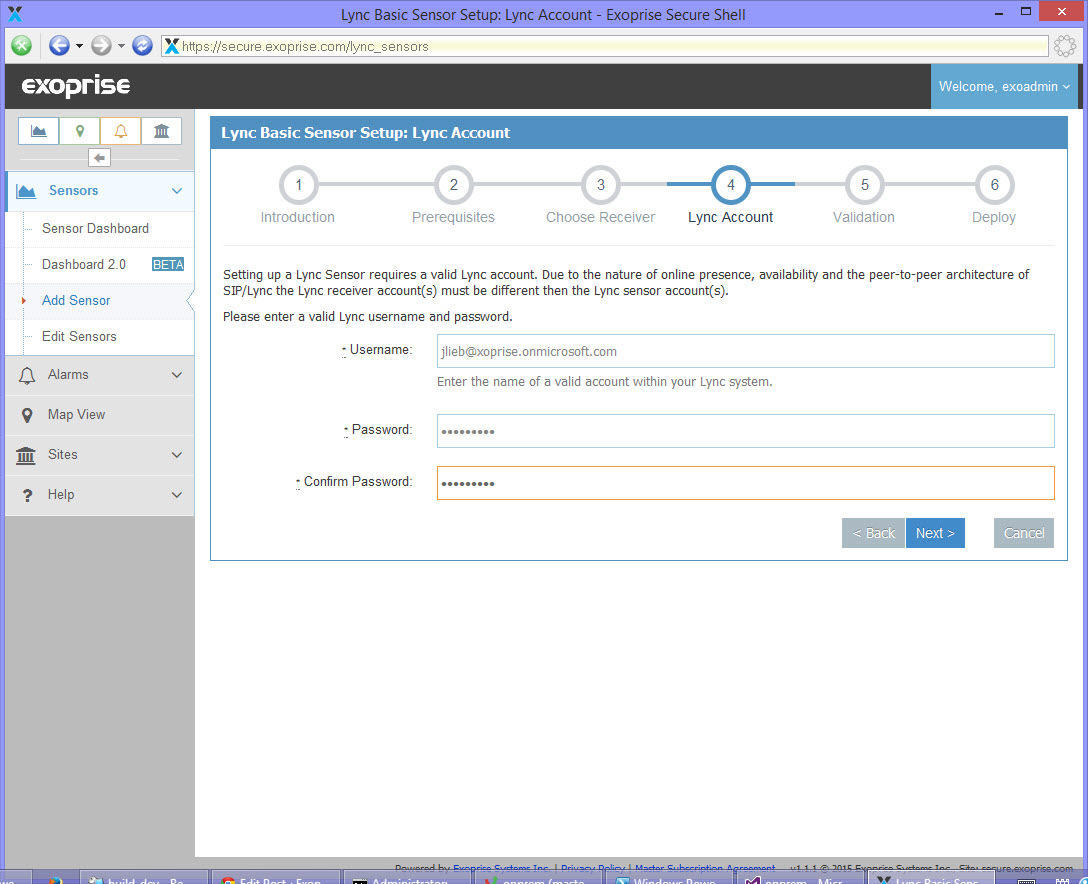Click the Next > button
Viewport: 1088px width, 884px height.
[x=935, y=533]
